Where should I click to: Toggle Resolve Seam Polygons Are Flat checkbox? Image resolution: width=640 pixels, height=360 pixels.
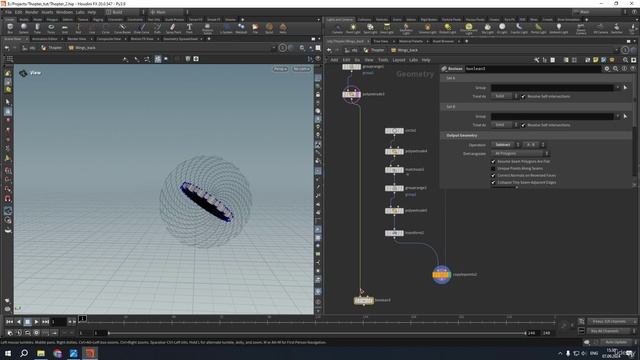pyautogui.click(x=493, y=162)
